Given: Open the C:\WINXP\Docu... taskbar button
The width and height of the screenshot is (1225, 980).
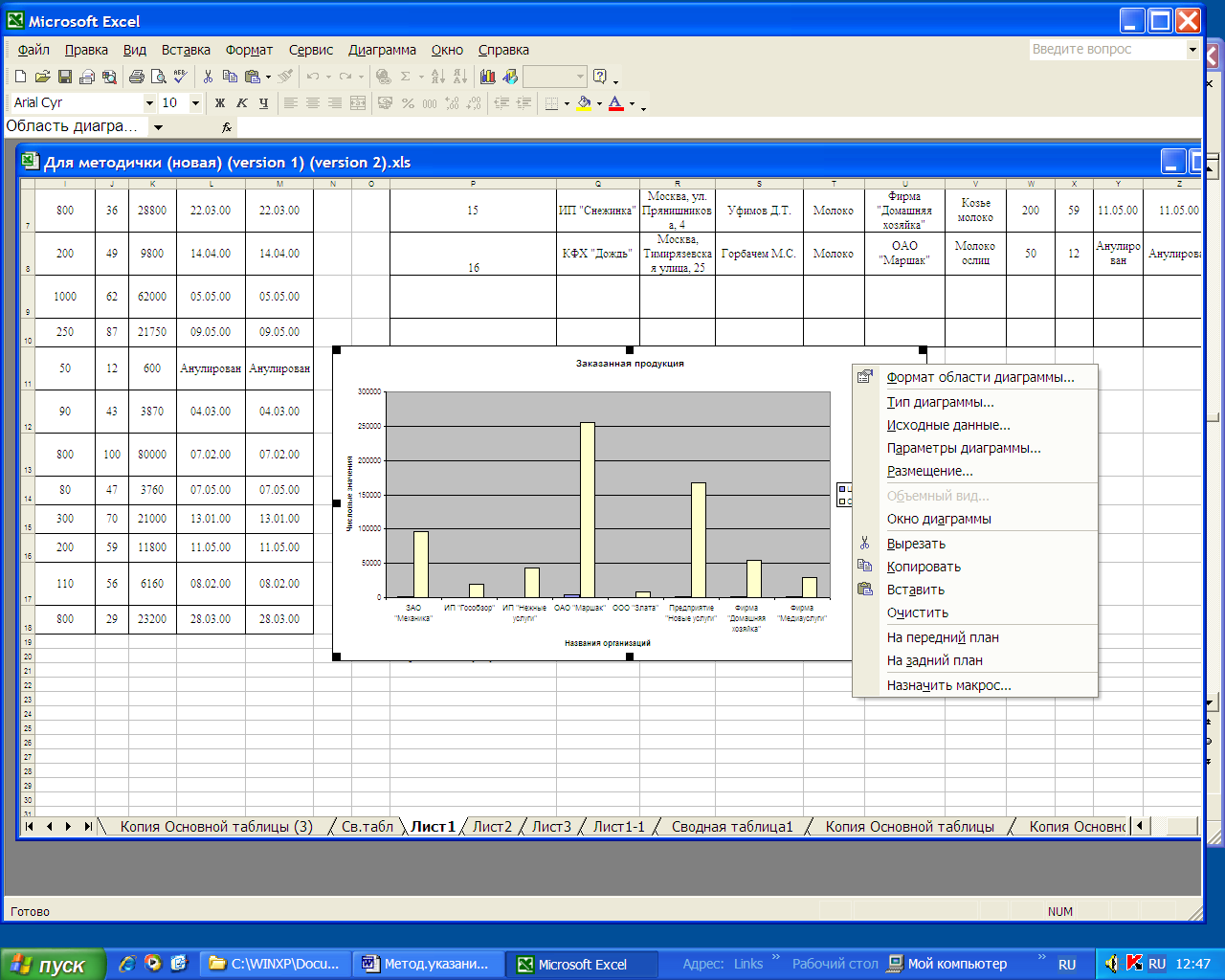Looking at the screenshot, I should point(277,965).
